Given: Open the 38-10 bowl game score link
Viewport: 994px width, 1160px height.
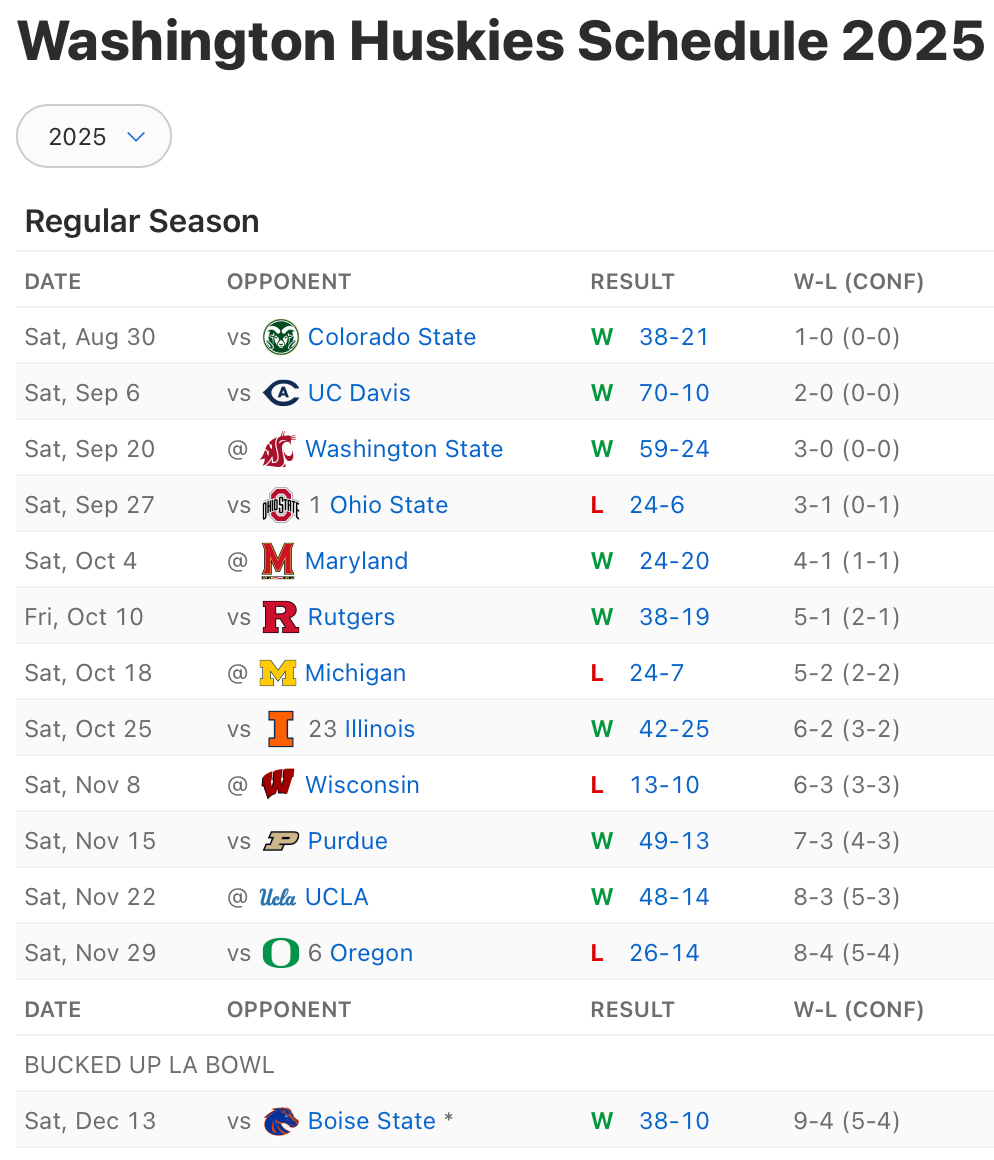Looking at the screenshot, I should (x=674, y=1121).
